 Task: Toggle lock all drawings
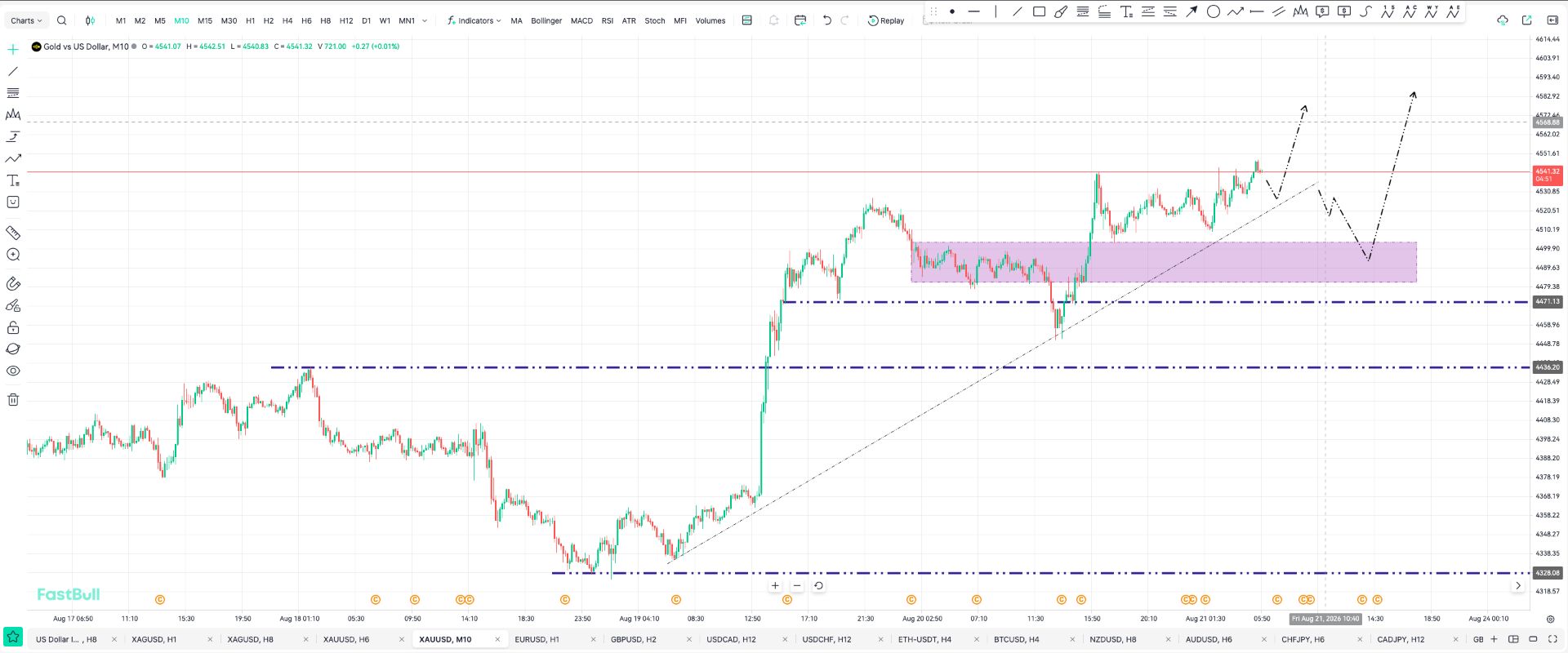coord(13,327)
